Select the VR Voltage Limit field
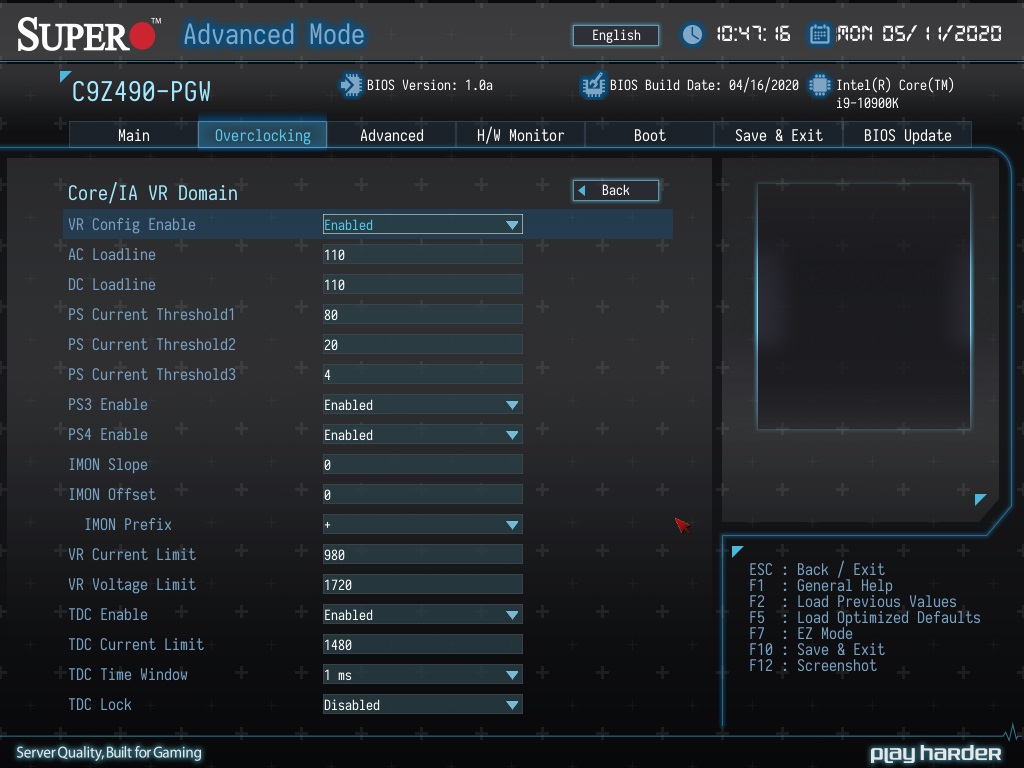 coord(422,585)
